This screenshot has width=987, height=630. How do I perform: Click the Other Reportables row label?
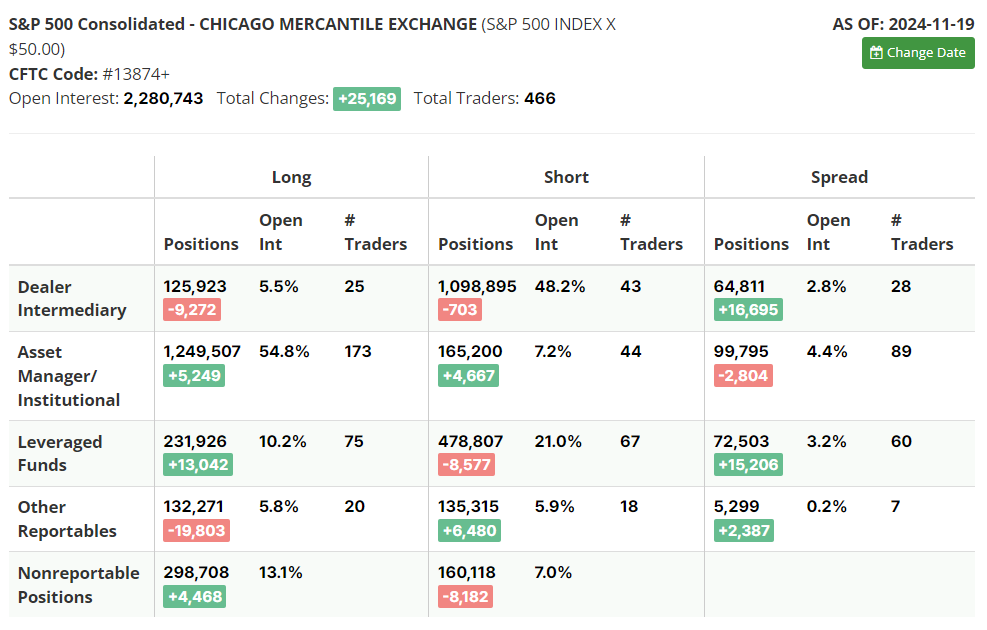67,519
